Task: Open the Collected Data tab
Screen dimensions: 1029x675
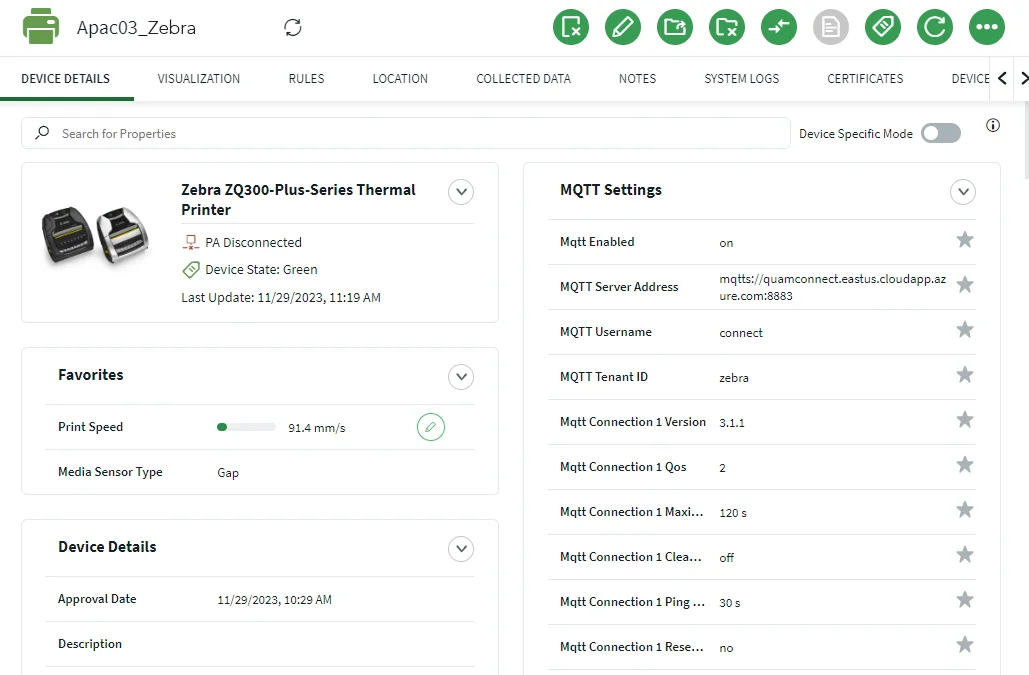Action: (523, 79)
